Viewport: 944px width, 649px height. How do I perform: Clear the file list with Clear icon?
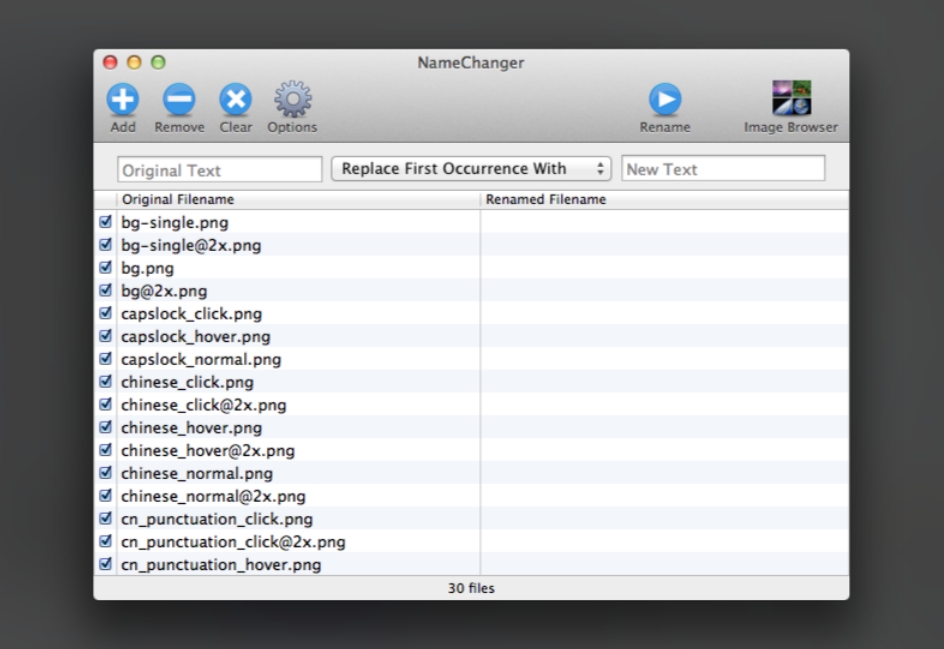click(235, 99)
